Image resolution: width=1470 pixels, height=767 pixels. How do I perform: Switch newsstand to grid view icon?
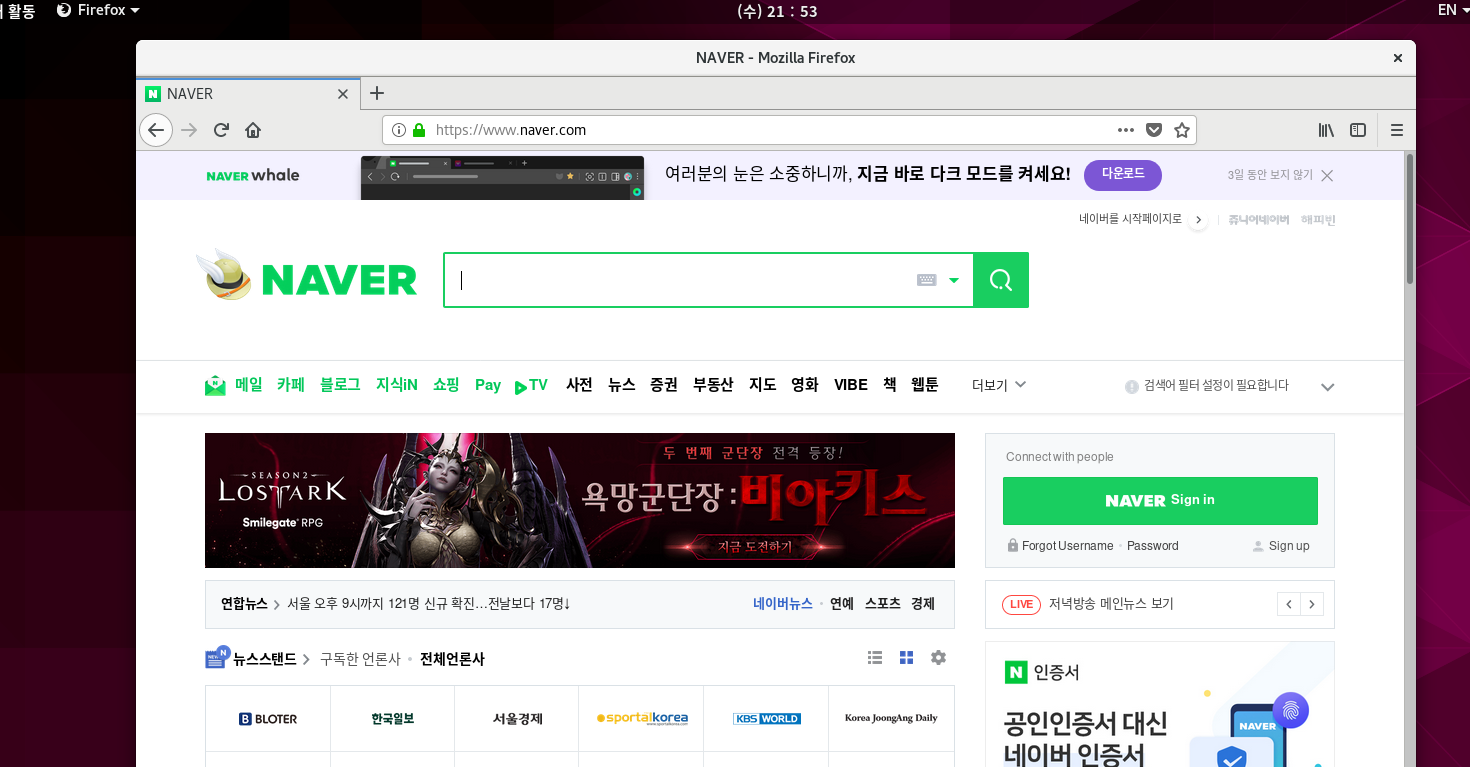tap(906, 658)
